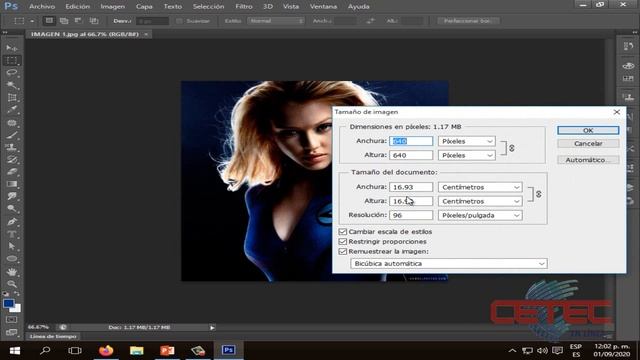Viewport: 640px width, 360px height.
Task: Open Línea de tiempo panel tab
Action: (x=53, y=337)
